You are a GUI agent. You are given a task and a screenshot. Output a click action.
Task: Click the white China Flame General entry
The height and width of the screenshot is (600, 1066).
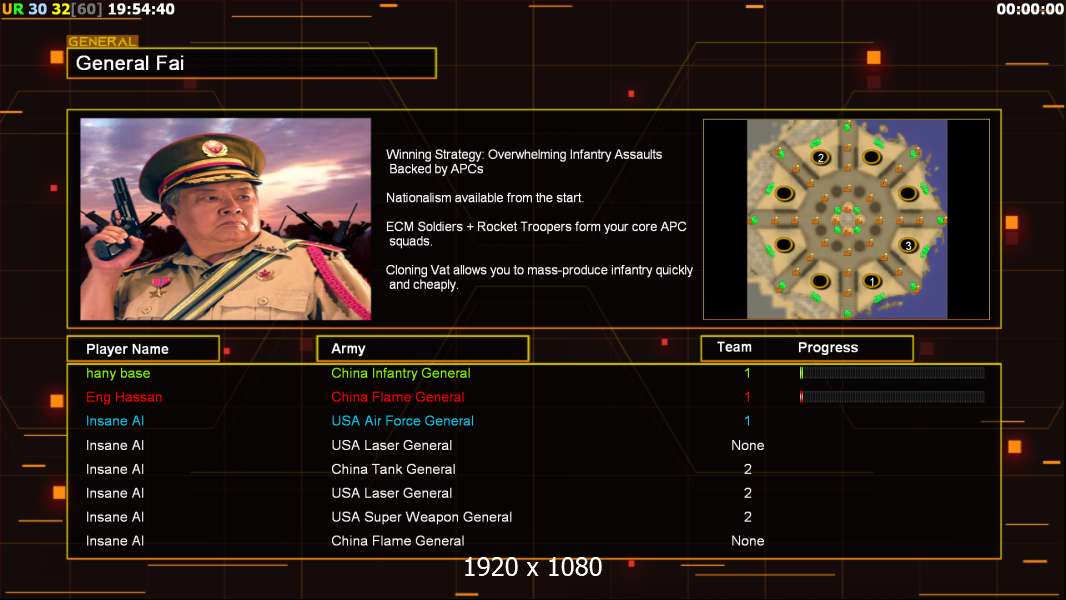click(398, 541)
